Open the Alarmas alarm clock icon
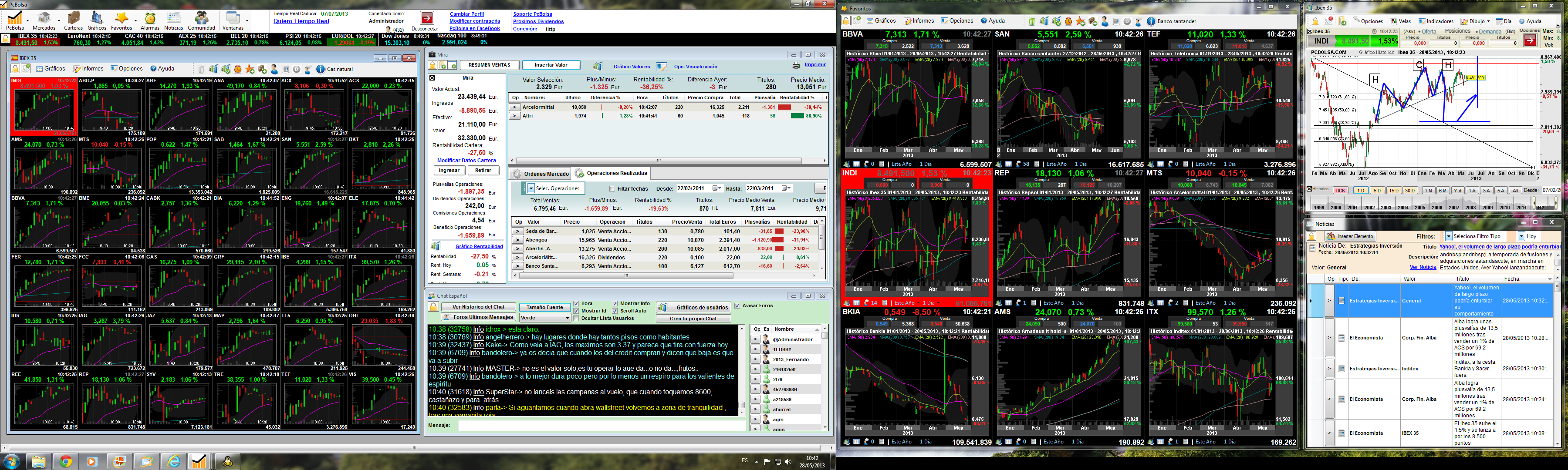1568x470 pixels. (150, 18)
